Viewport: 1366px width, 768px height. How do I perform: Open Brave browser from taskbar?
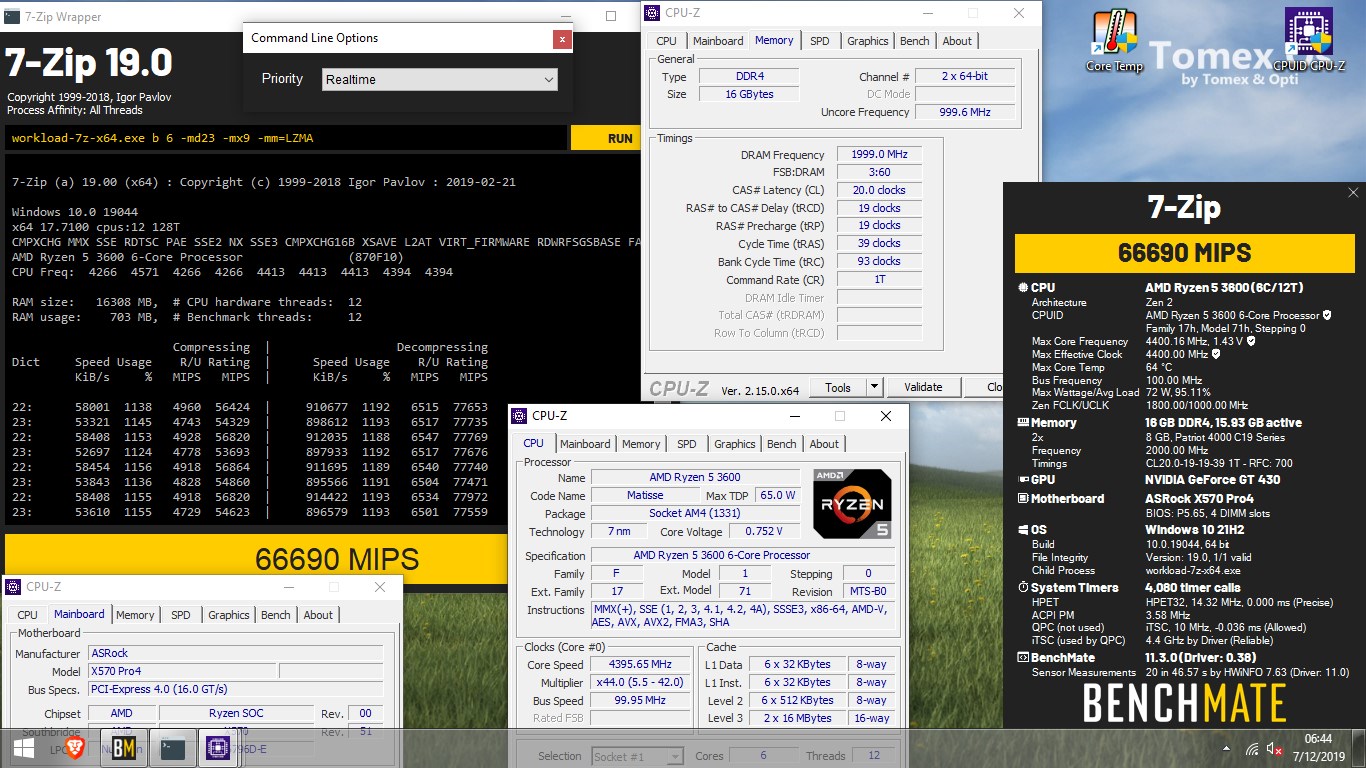(x=75, y=748)
